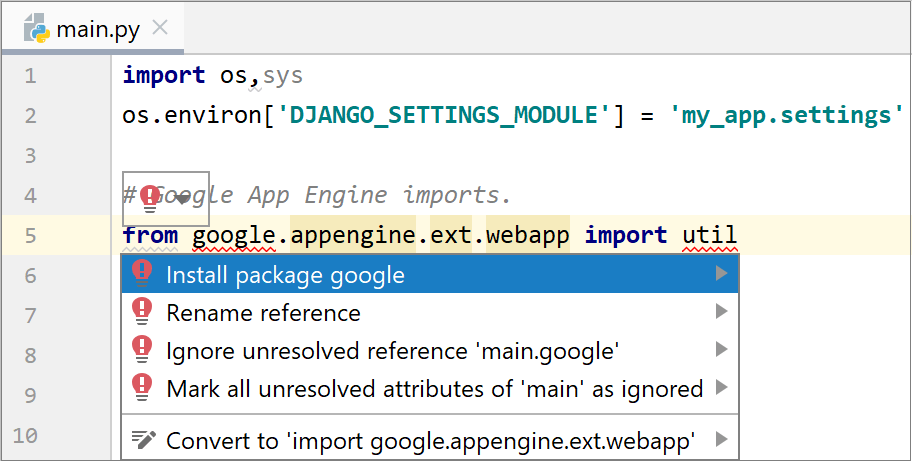Image resolution: width=912 pixels, height=461 pixels.
Task: Click error icon beside Install package google
Action: (x=142, y=273)
